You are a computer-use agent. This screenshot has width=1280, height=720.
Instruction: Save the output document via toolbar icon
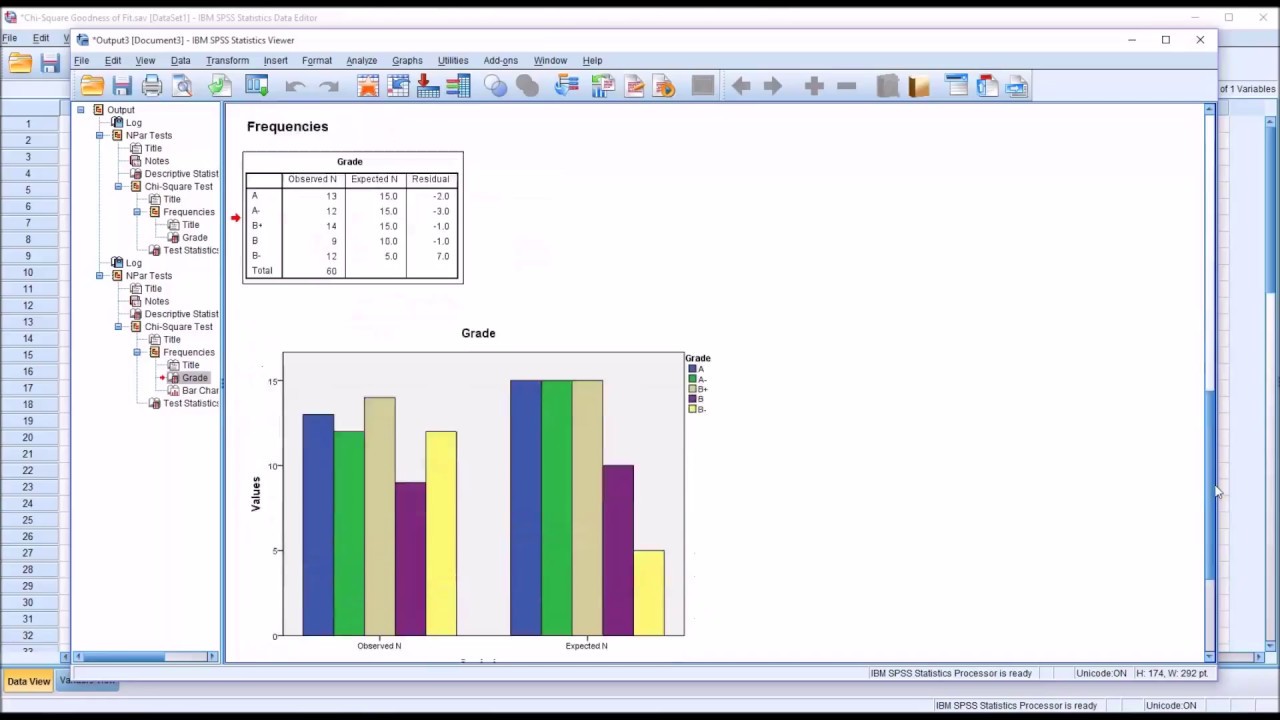pyautogui.click(x=122, y=86)
